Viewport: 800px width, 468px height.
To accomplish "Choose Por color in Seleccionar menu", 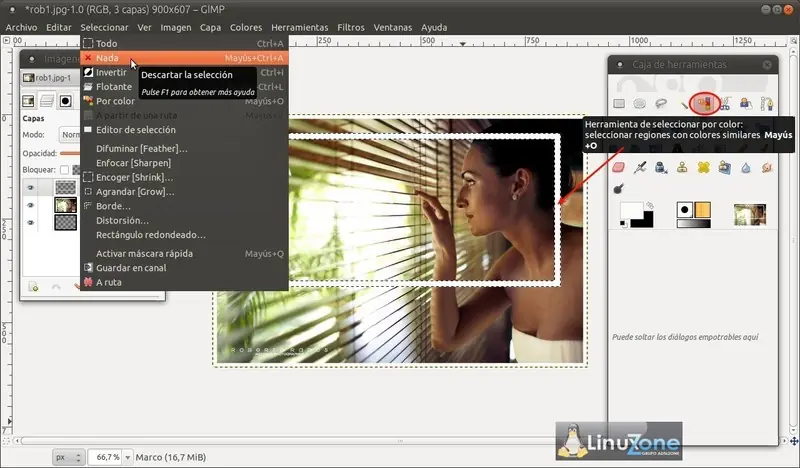I will [184, 101].
